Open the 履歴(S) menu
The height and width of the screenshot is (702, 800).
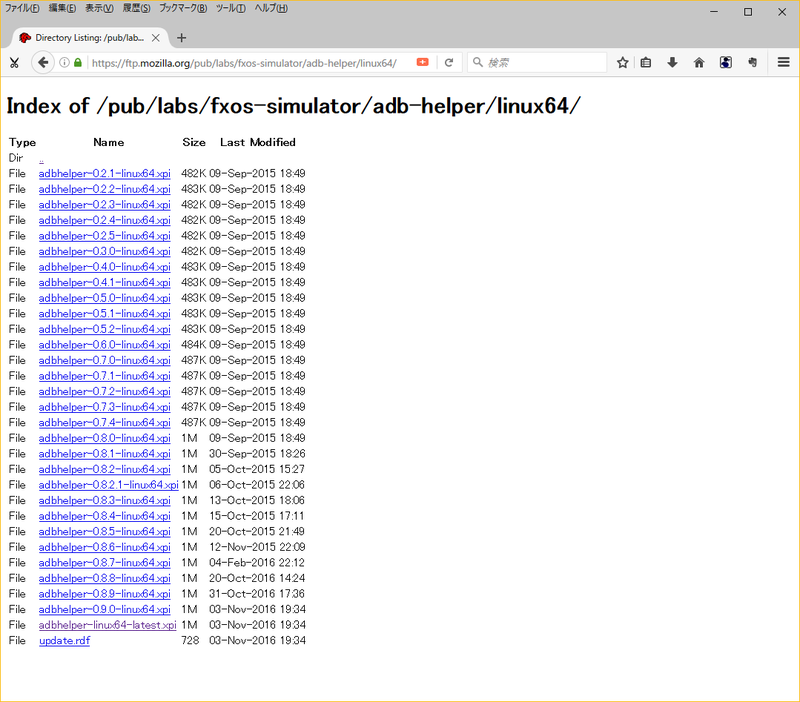tap(136, 8)
